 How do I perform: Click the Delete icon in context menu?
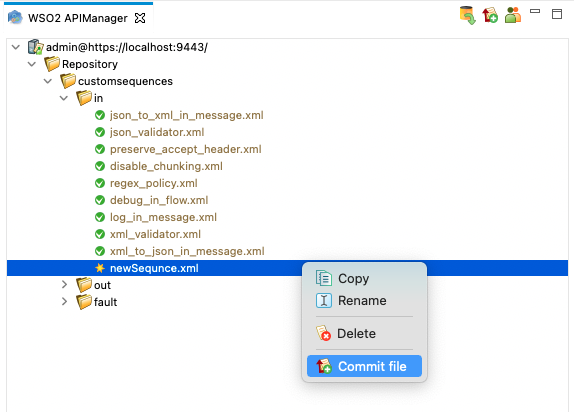(324, 333)
